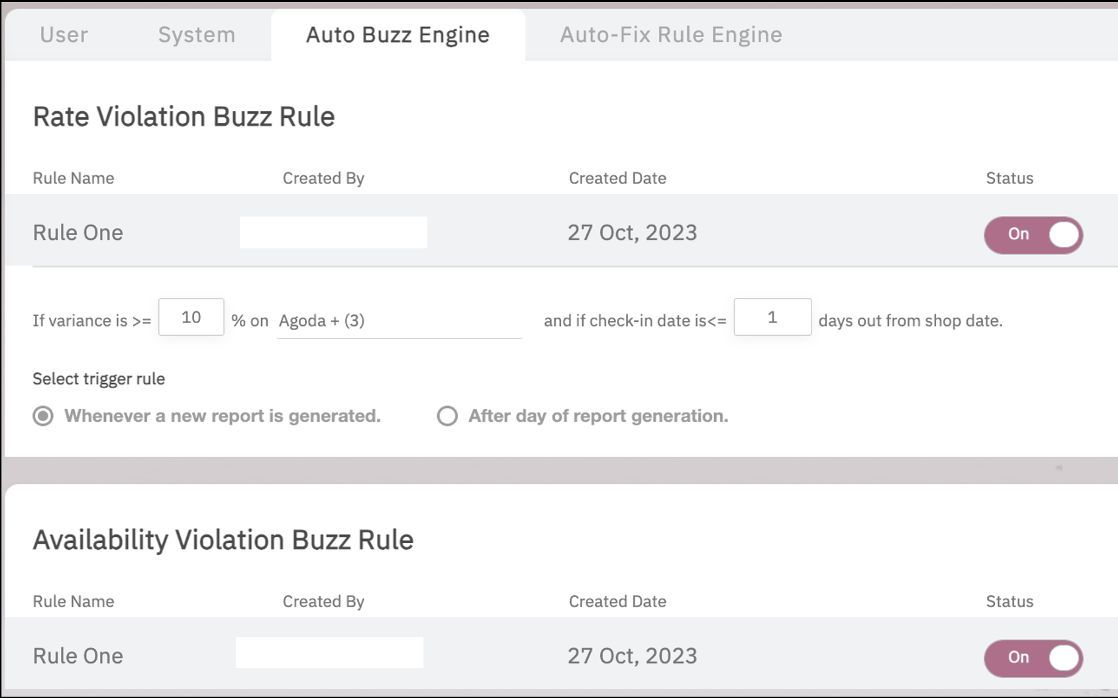The image size is (1118, 698).
Task: Open the 'Agoda + (3)' channel dropdown
Action: (x=399, y=321)
